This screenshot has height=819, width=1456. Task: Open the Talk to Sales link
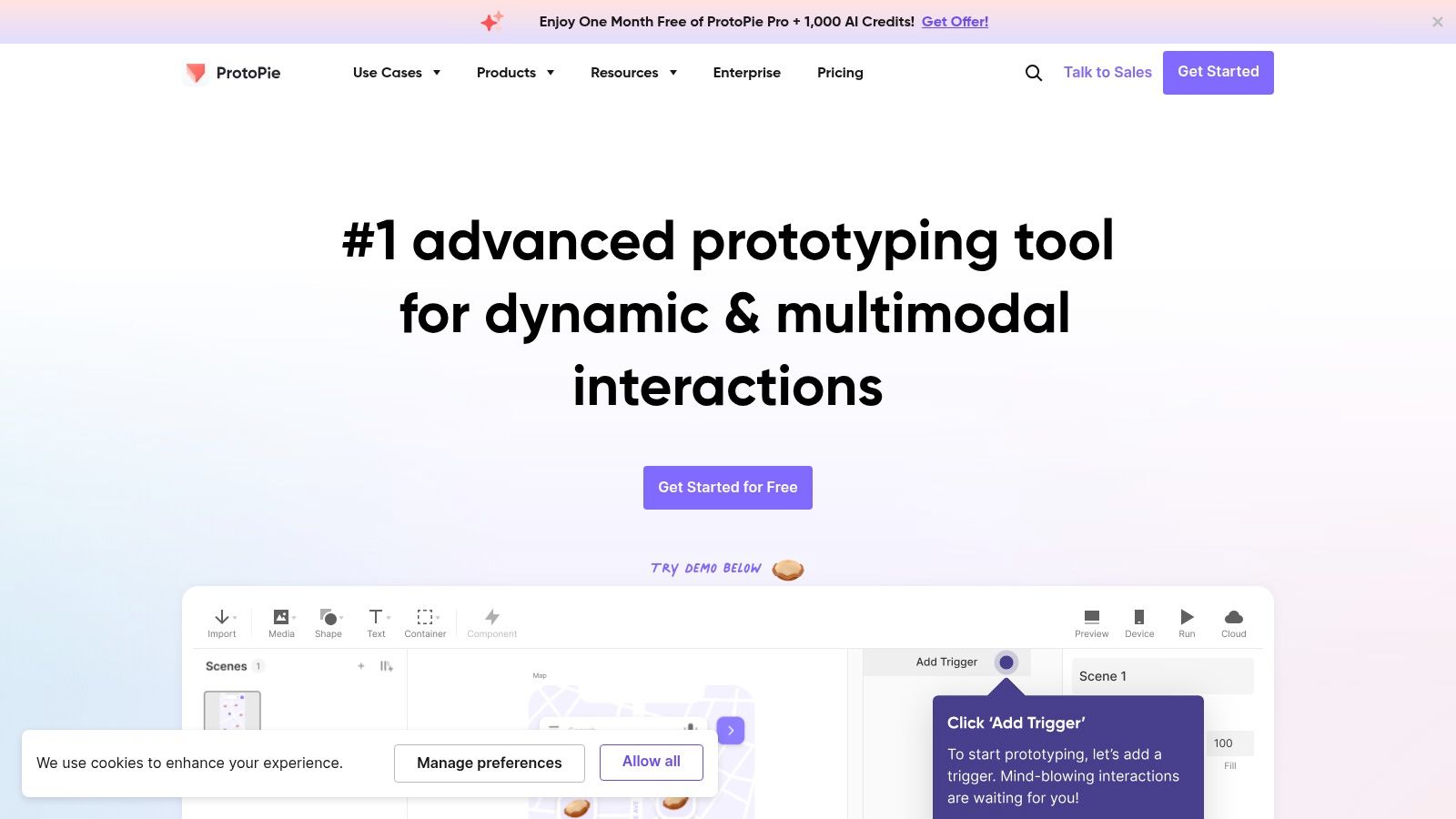click(x=1107, y=73)
